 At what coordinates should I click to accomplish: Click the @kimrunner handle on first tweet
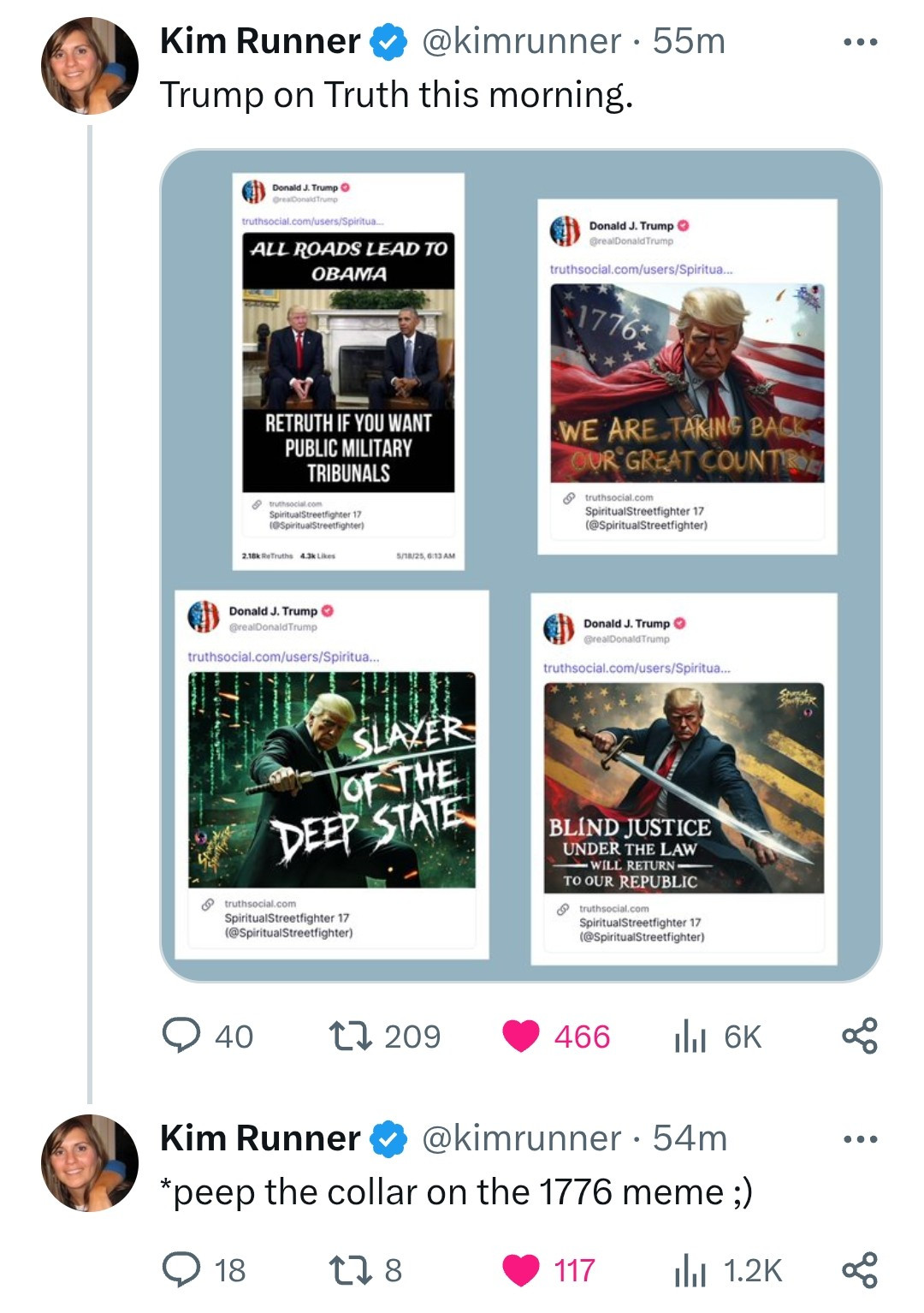pos(520,41)
